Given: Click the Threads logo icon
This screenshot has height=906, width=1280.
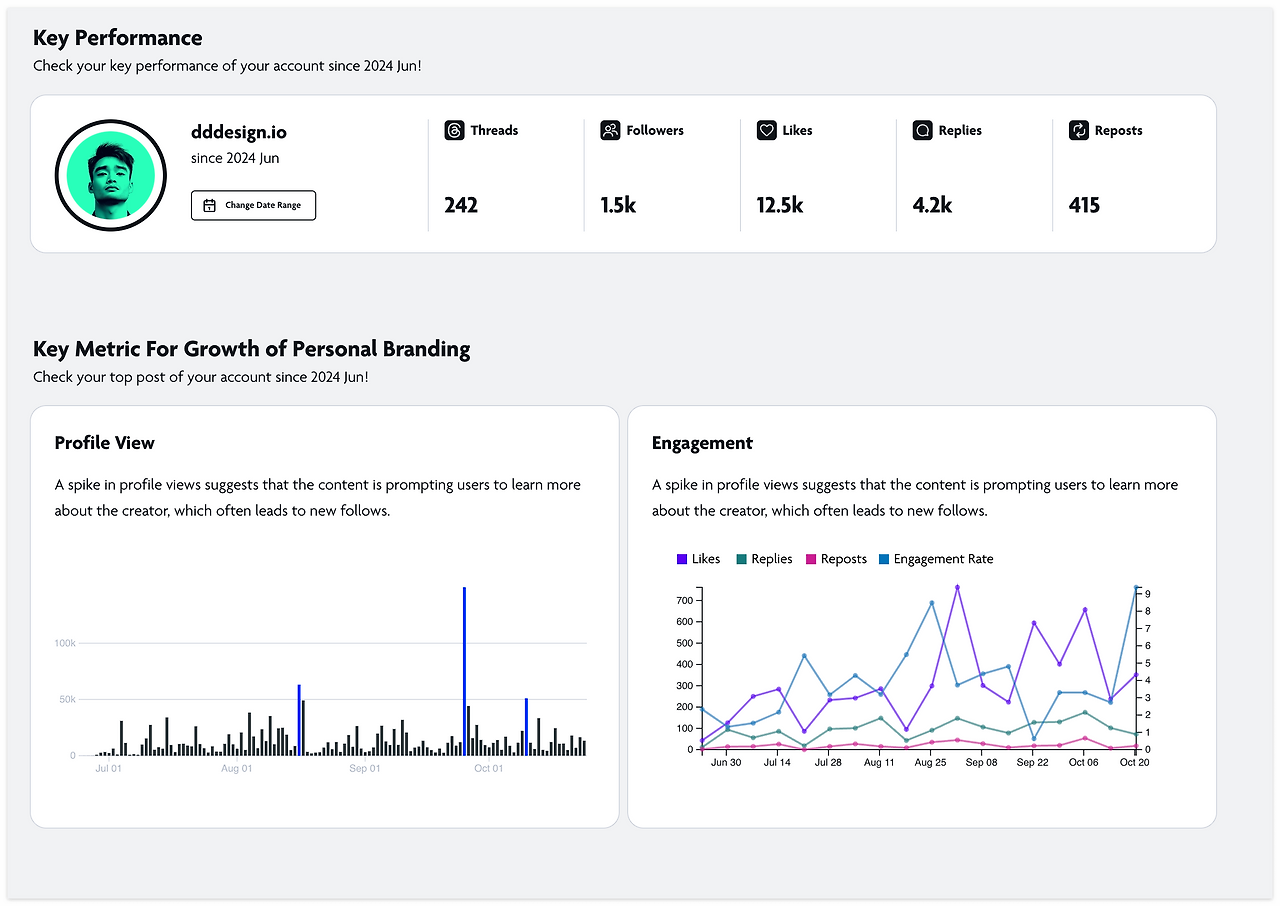Looking at the screenshot, I should click(x=454, y=130).
